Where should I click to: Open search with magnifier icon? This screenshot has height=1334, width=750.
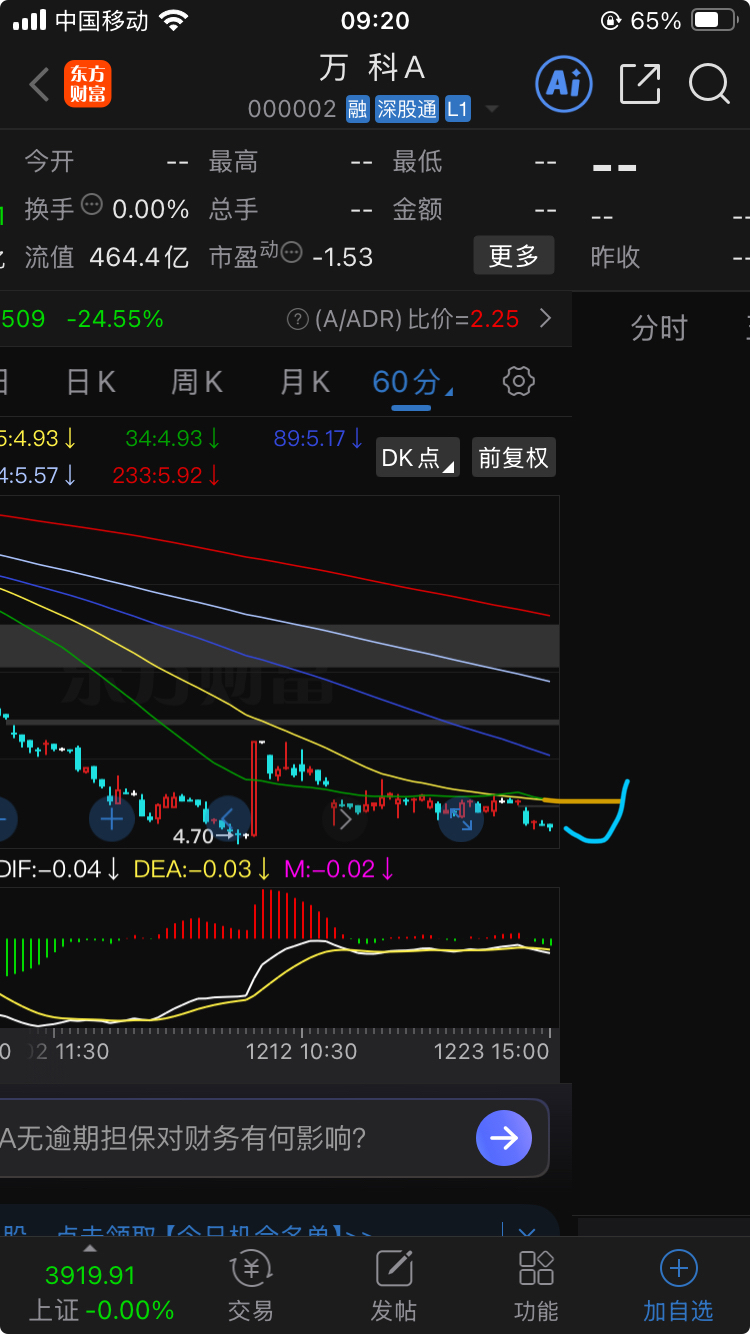709,84
